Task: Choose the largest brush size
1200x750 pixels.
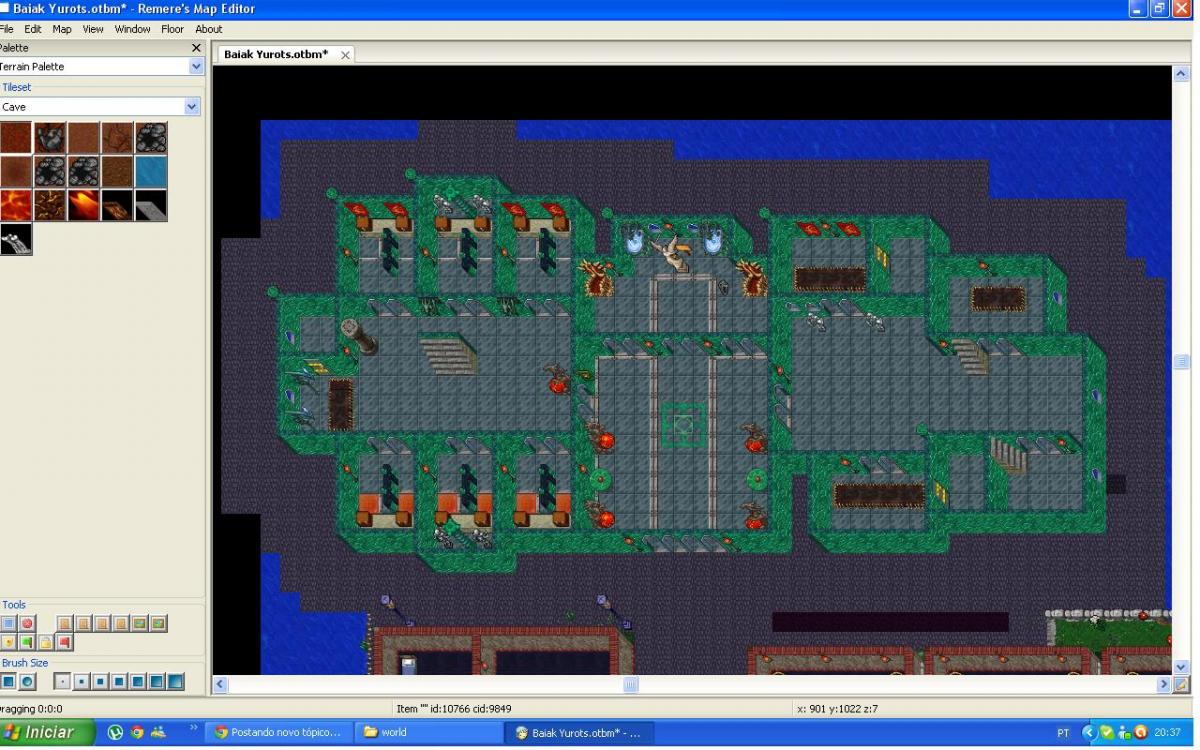Action: pyautogui.click(x=175, y=681)
